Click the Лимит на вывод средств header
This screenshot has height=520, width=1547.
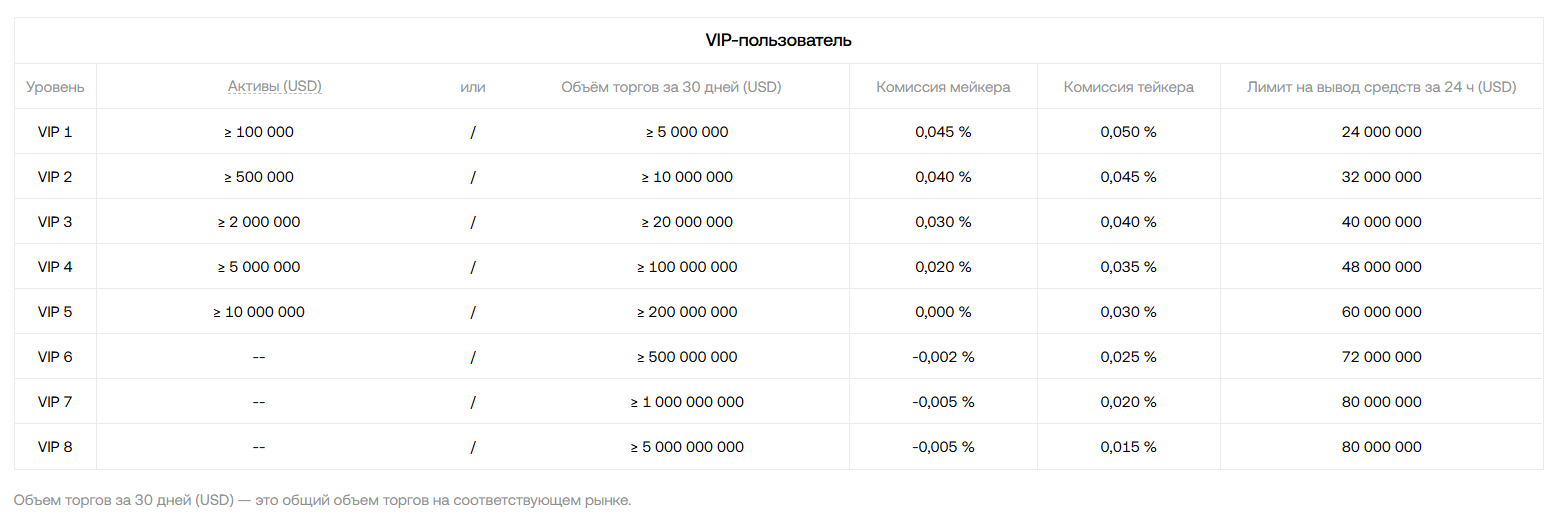(1381, 87)
